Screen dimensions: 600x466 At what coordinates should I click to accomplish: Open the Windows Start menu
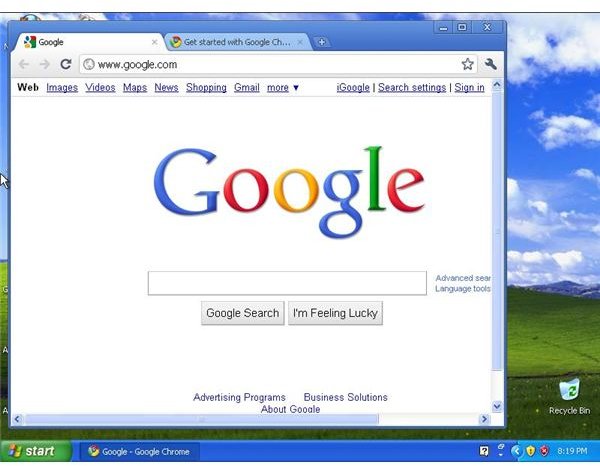[36, 451]
